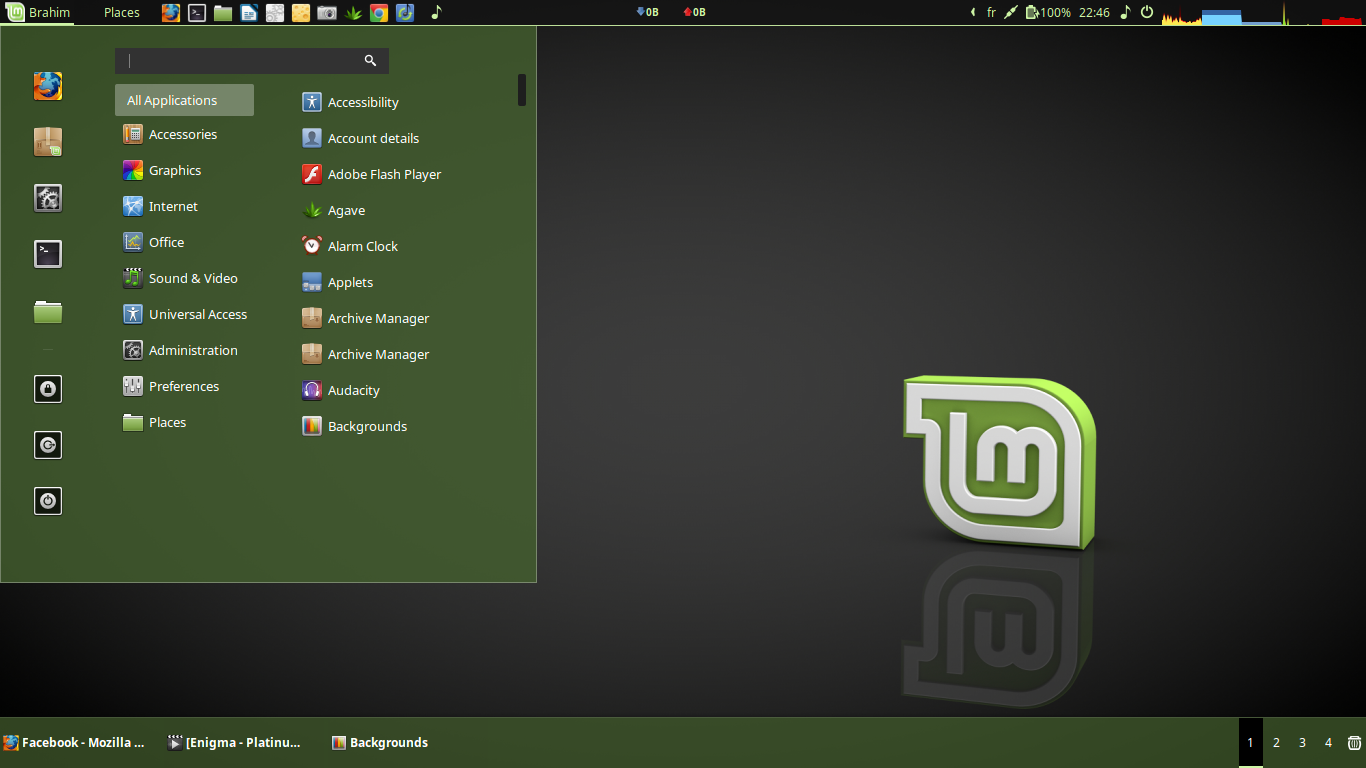
Task: Click the upload speed 0B indicator
Action: click(694, 13)
